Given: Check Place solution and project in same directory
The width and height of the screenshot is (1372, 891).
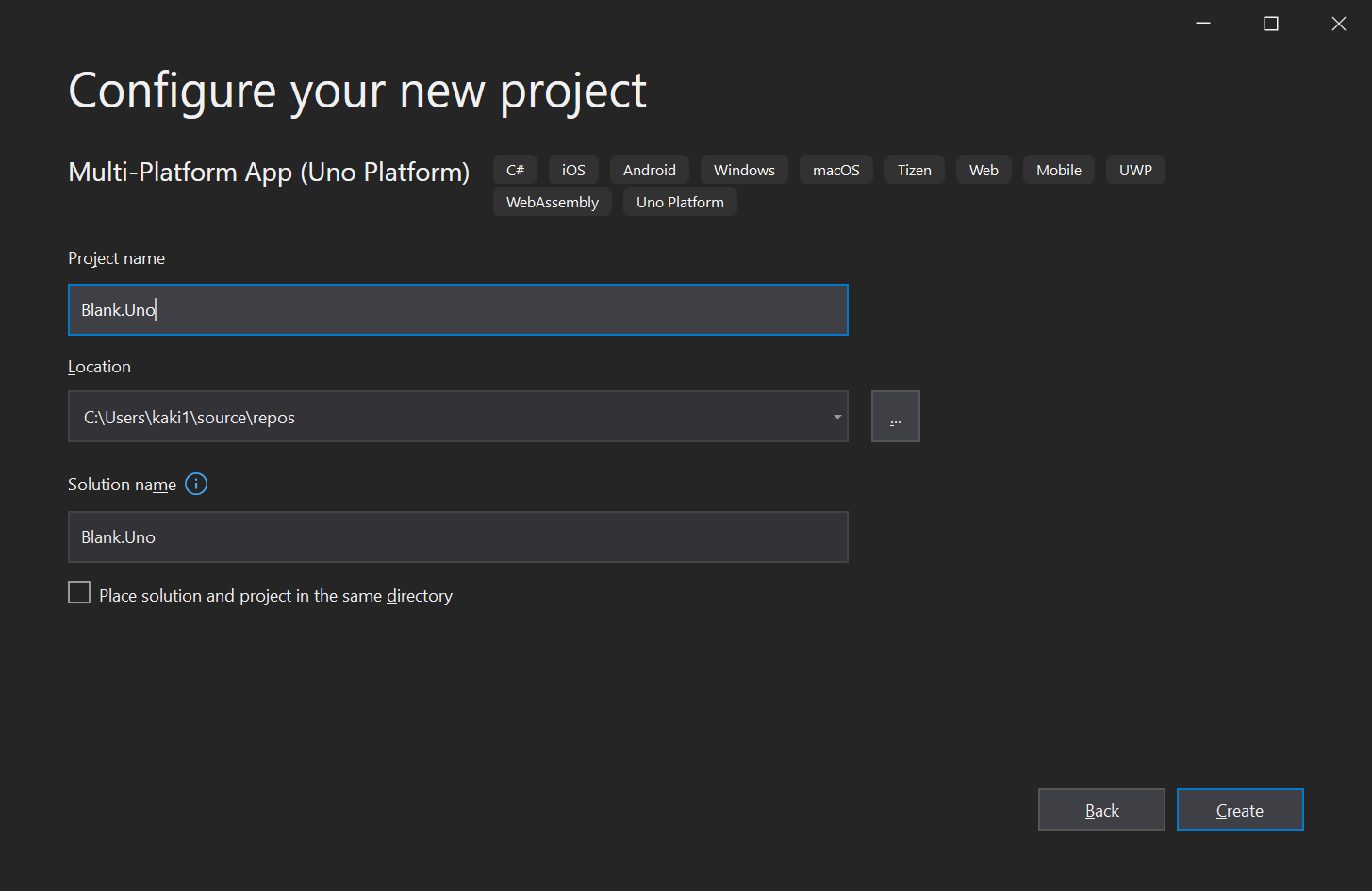Looking at the screenshot, I should tap(79, 592).
